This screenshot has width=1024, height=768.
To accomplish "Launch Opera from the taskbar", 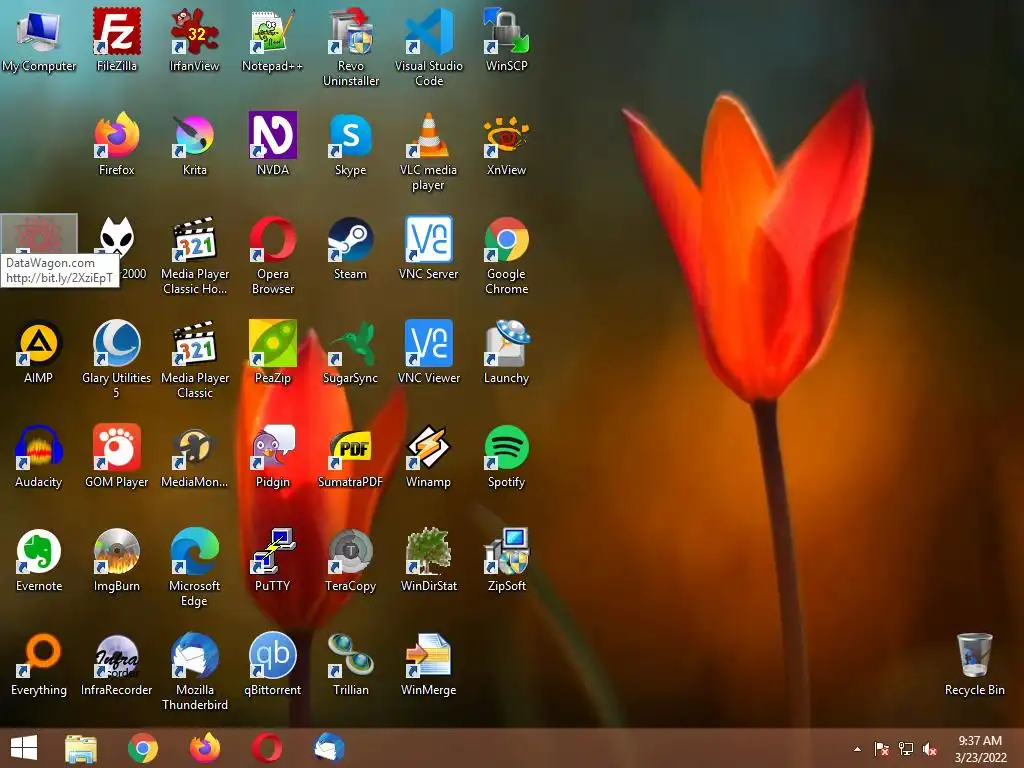I will 267,748.
